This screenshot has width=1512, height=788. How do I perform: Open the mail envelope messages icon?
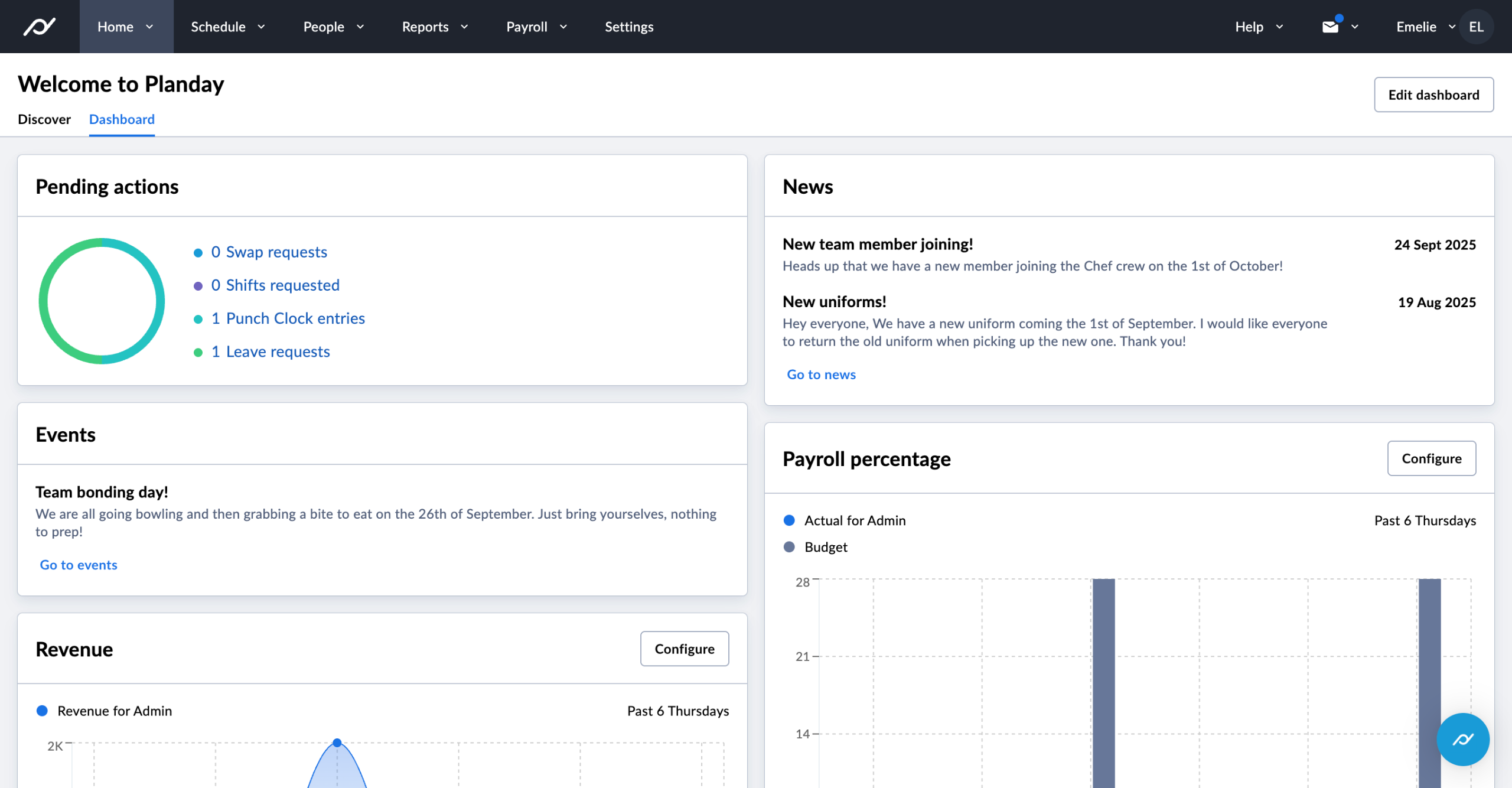1330,27
